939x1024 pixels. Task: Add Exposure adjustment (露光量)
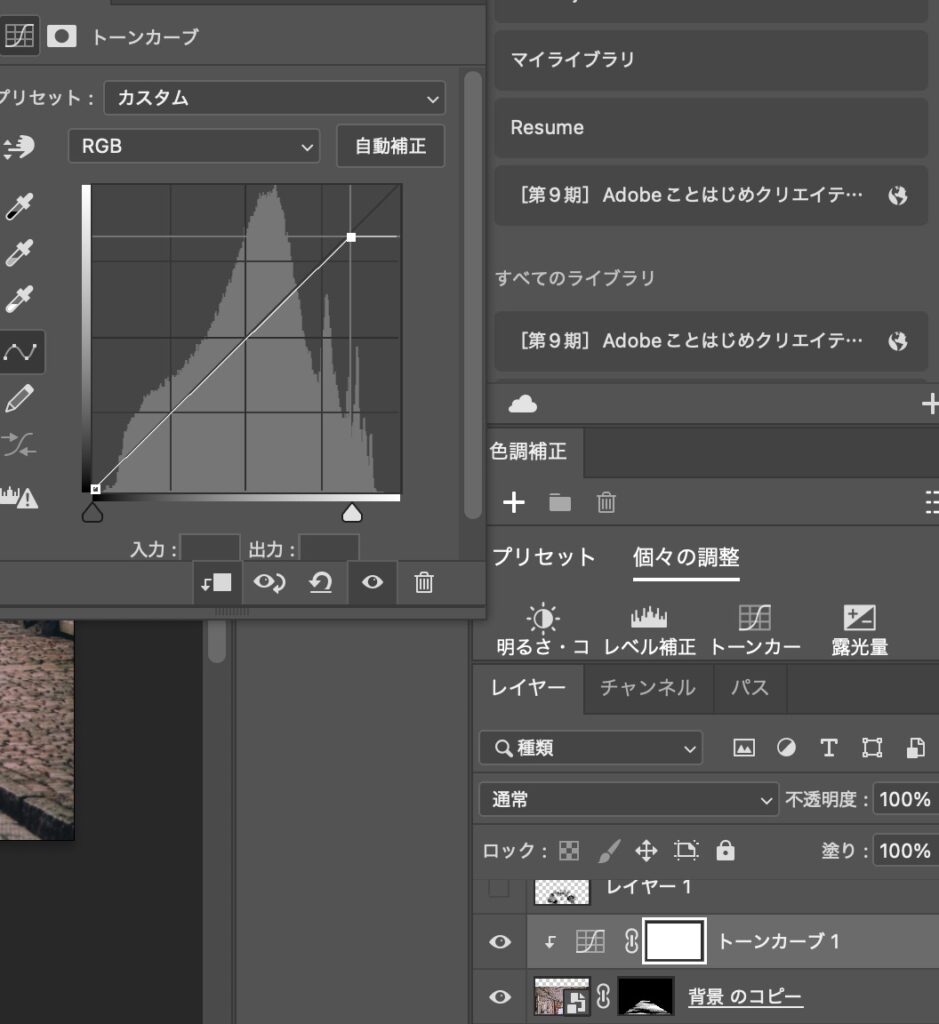tap(860, 630)
